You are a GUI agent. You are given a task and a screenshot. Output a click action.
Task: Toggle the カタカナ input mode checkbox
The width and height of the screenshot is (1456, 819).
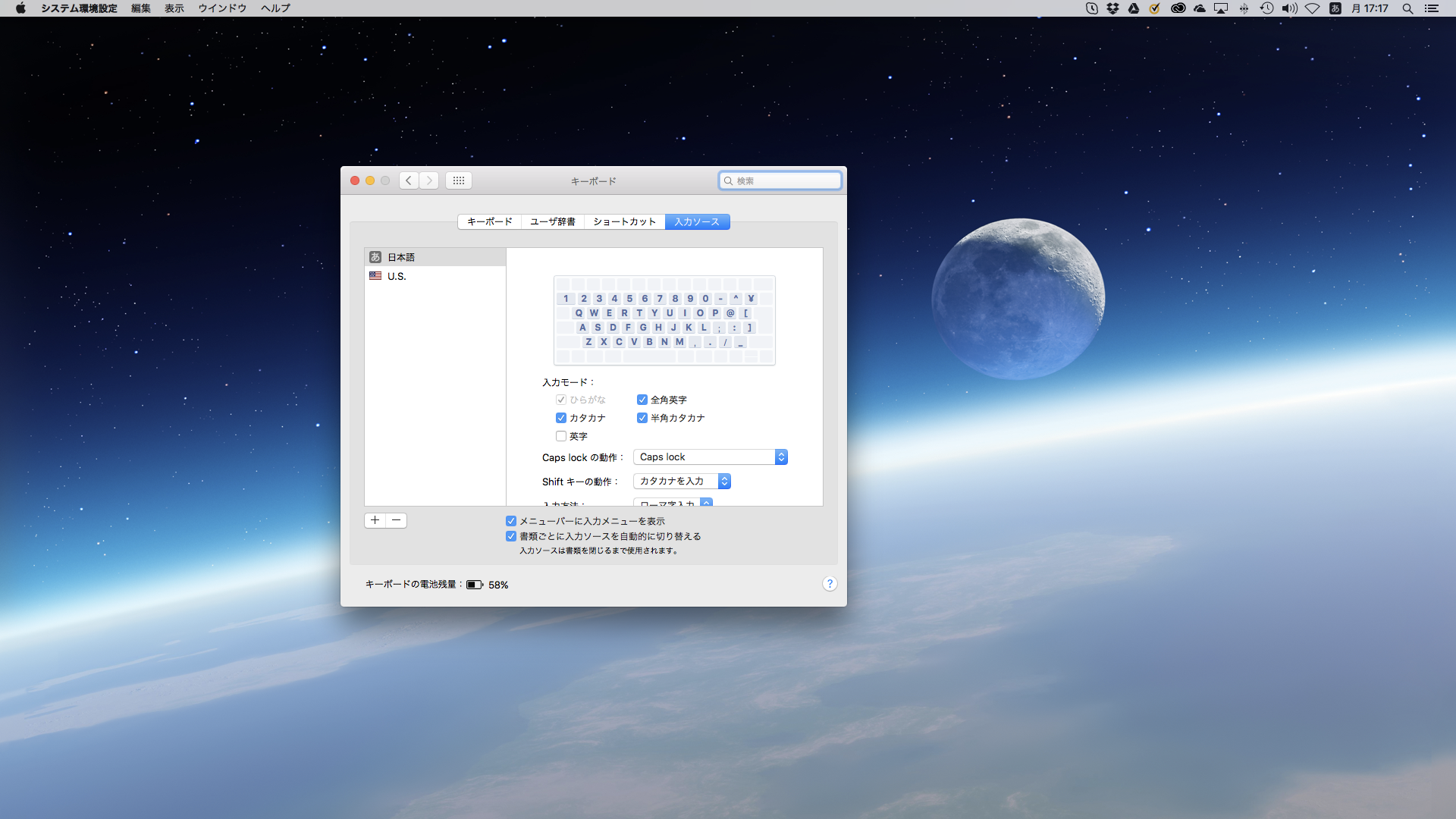pyautogui.click(x=561, y=418)
